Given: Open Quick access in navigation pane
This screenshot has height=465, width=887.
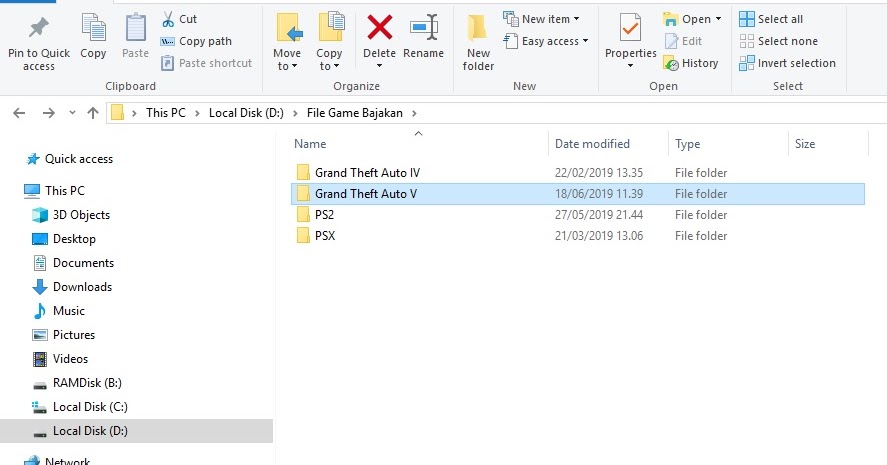Looking at the screenshot, I should click(79, 159).
